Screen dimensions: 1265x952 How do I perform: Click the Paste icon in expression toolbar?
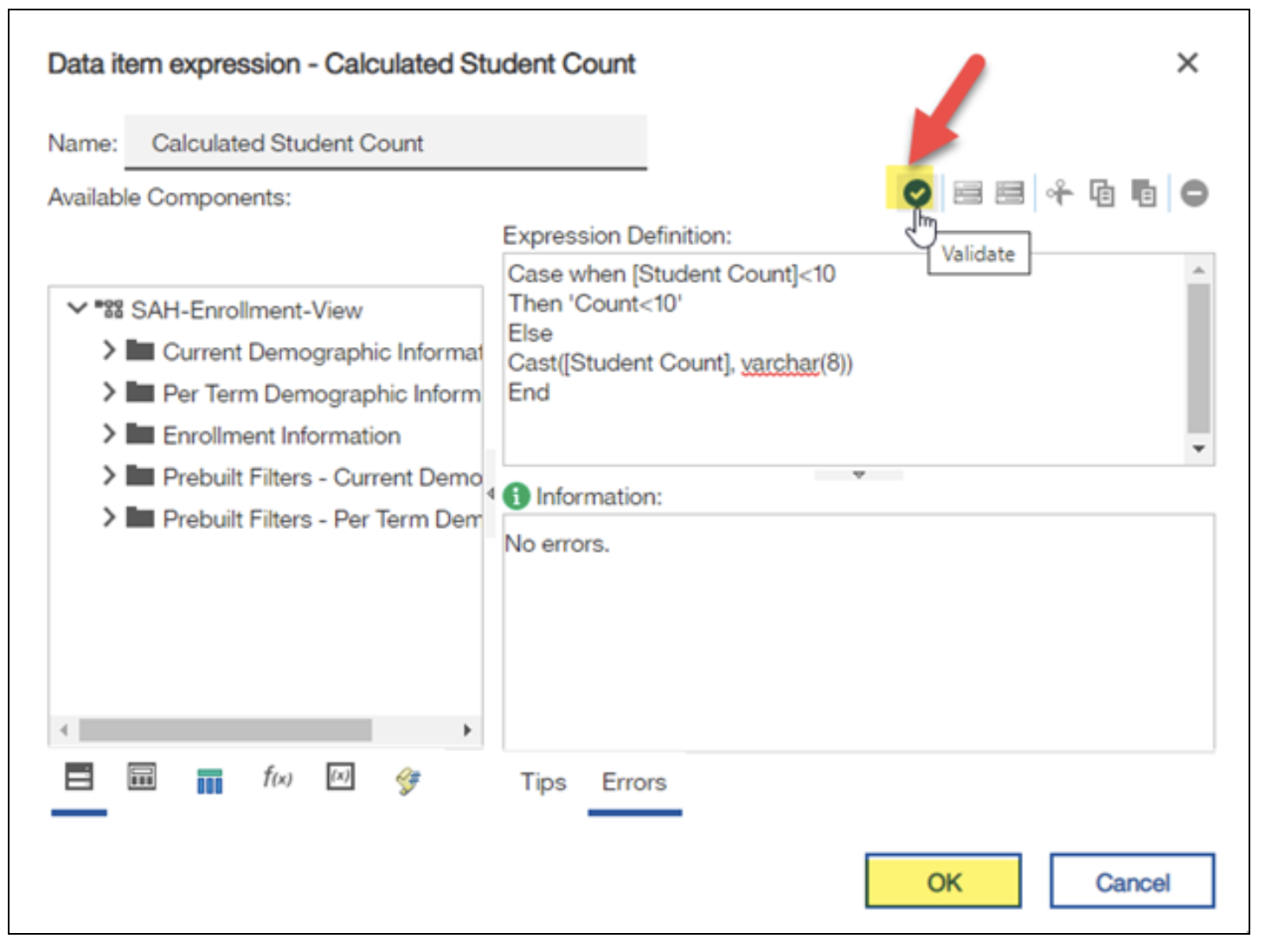coord(1144,192)
